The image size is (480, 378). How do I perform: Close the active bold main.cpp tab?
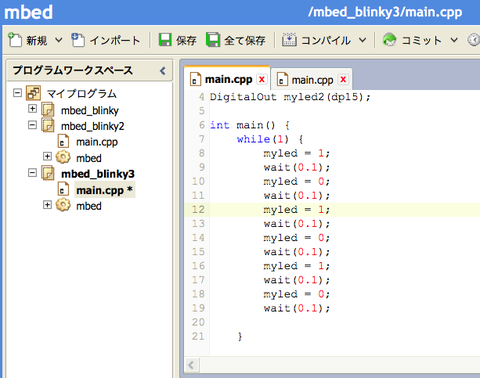click(x=262, y=79)
